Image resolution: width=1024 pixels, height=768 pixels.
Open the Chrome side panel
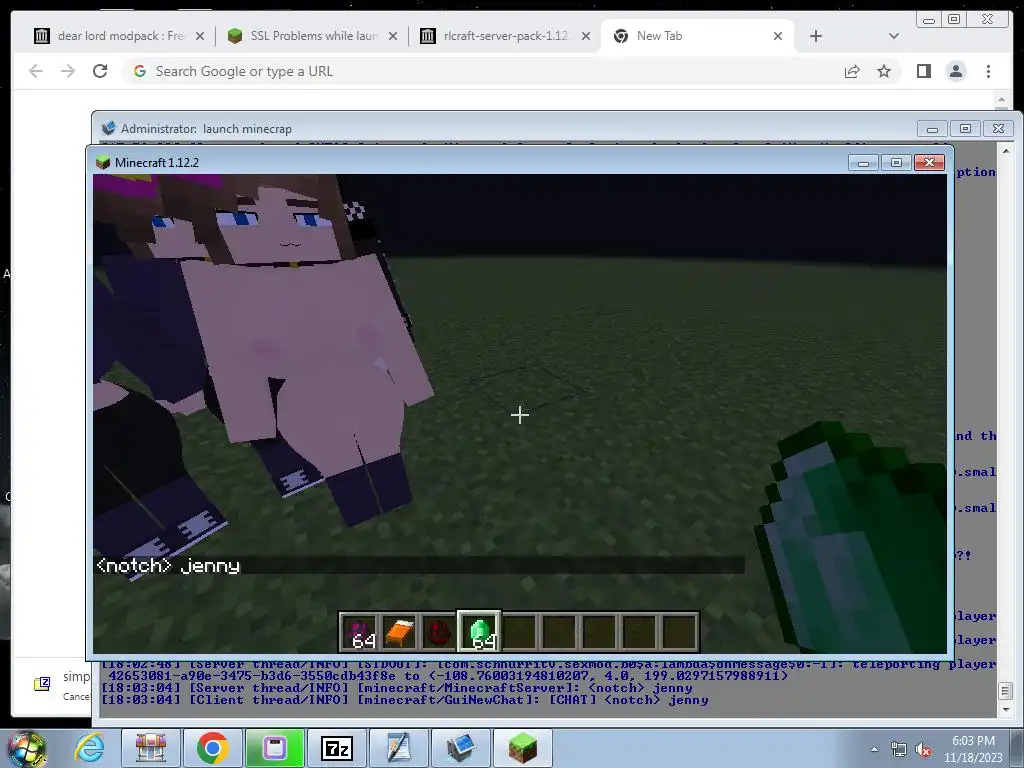point(923,71)
